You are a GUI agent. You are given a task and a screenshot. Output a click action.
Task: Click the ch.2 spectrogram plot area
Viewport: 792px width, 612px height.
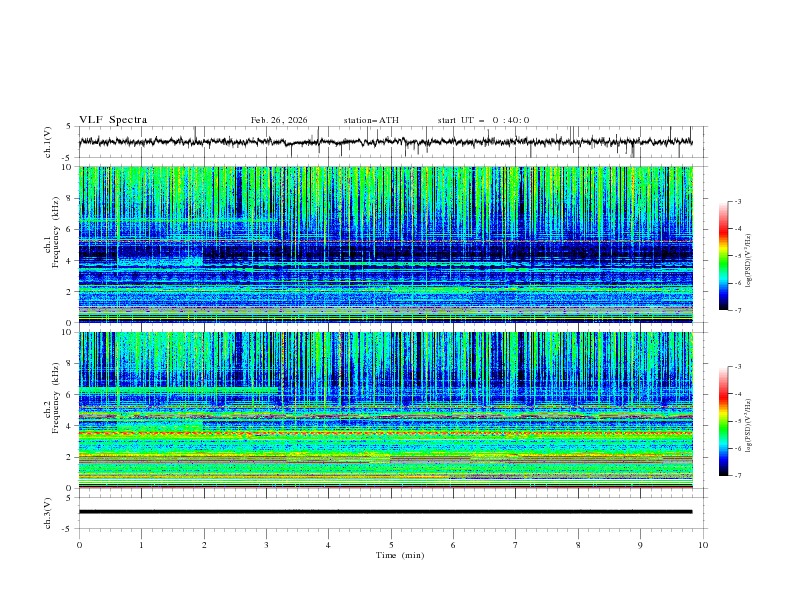click(x=386, y=410)
